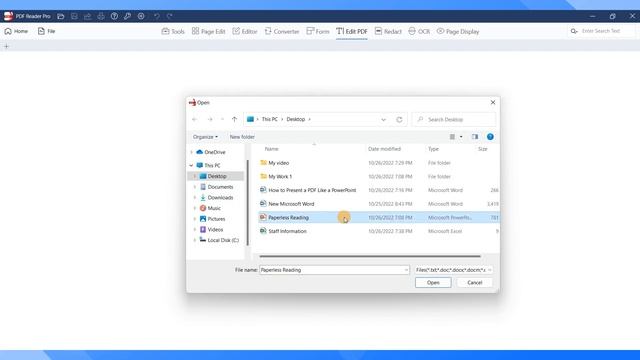The width and height of the screenshot is (640, 360).
Task: Select the Paperless Reading file
Action: [288, 218]
